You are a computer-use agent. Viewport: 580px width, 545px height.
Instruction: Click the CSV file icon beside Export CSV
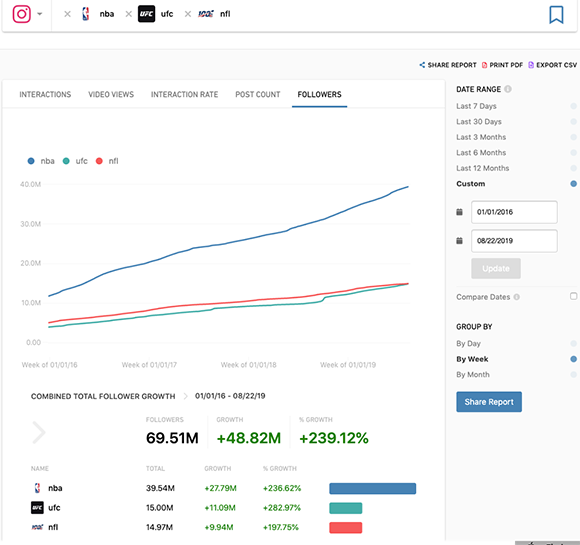pos(531,65)
